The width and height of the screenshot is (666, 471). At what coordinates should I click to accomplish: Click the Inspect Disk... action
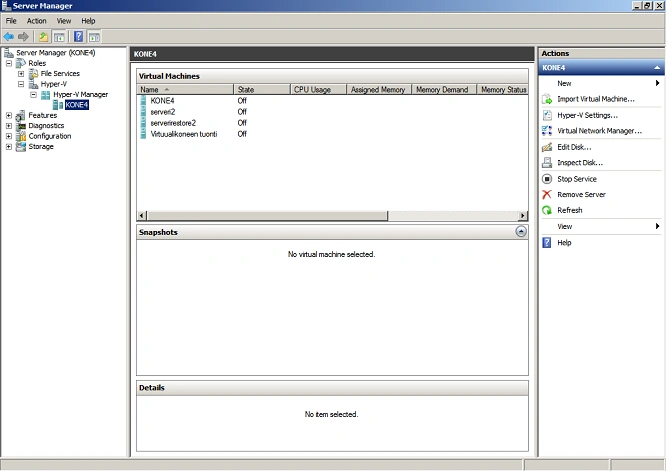pos(580,163)
